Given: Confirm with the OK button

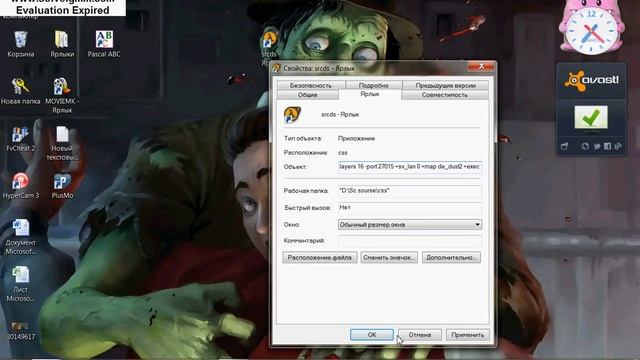Looking at the screenshot, I should 372,335.
